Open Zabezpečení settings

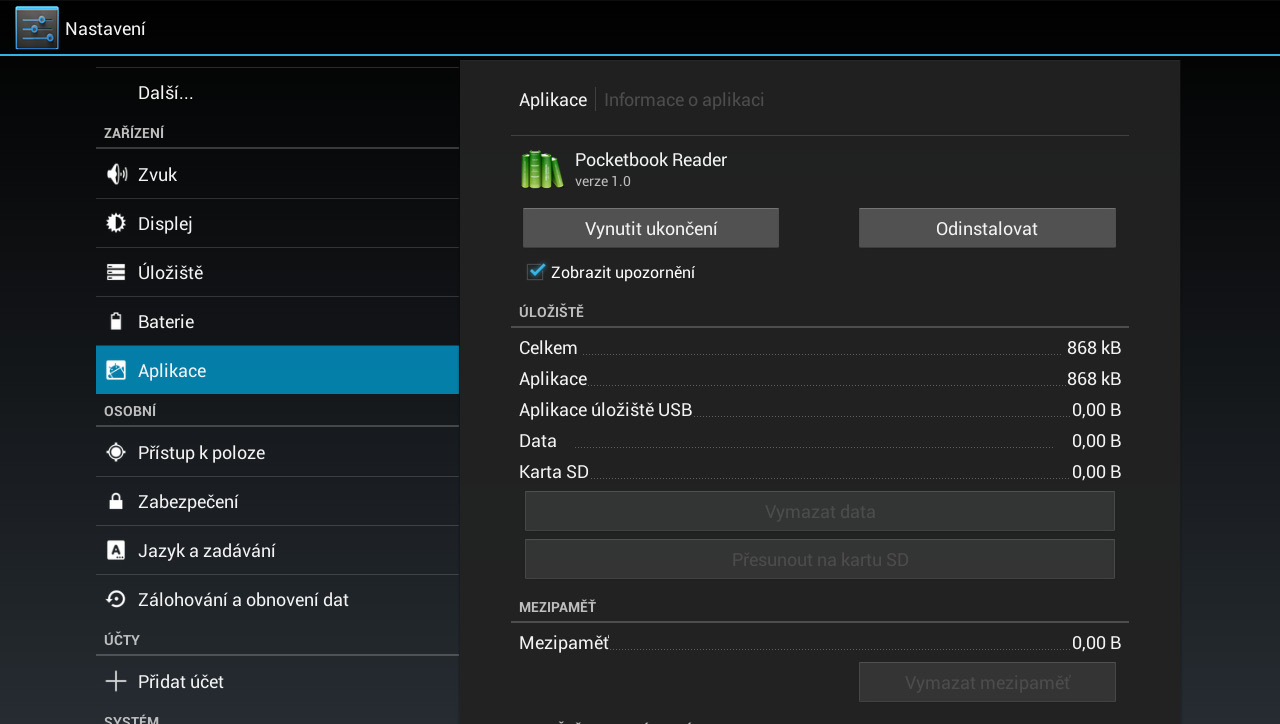pos(277,501)
